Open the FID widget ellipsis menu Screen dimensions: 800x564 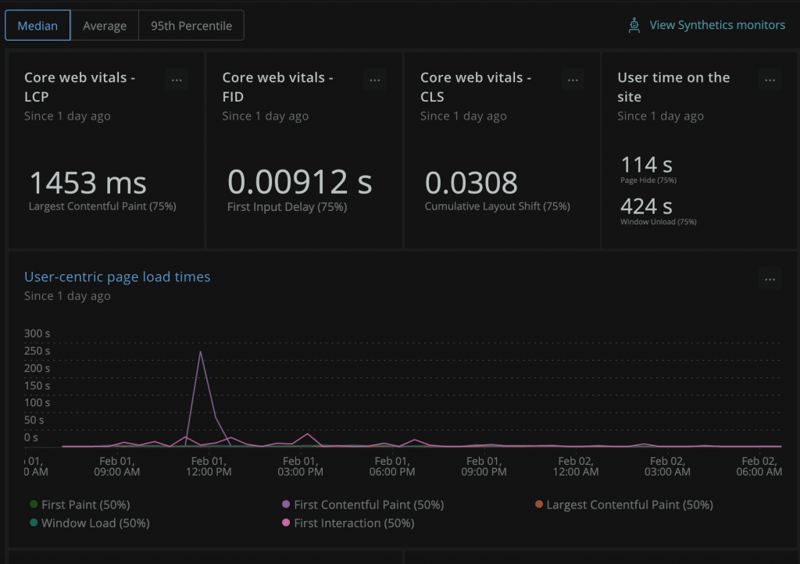pos(374,80)
